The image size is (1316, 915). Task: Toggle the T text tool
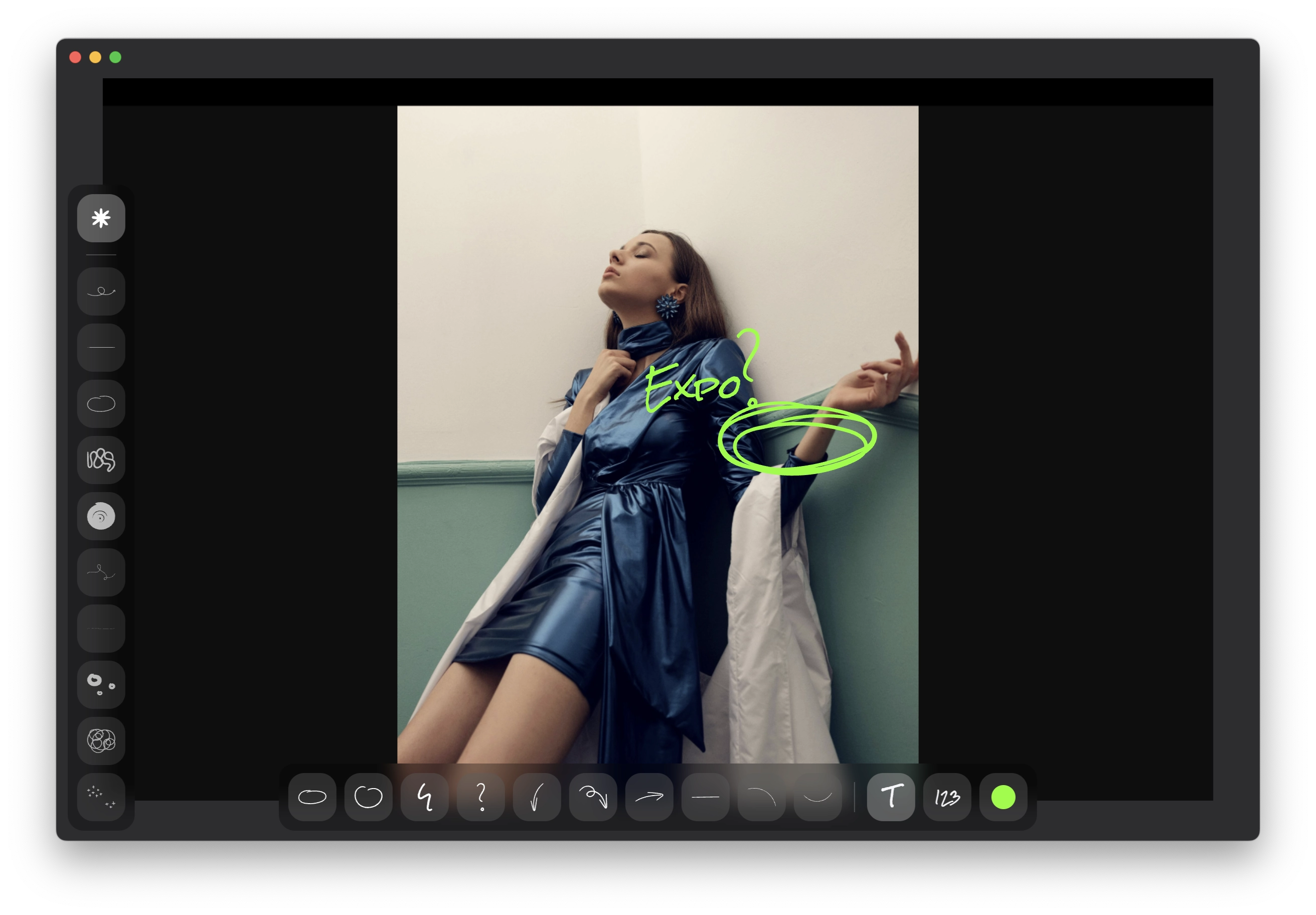click(891, 797)
